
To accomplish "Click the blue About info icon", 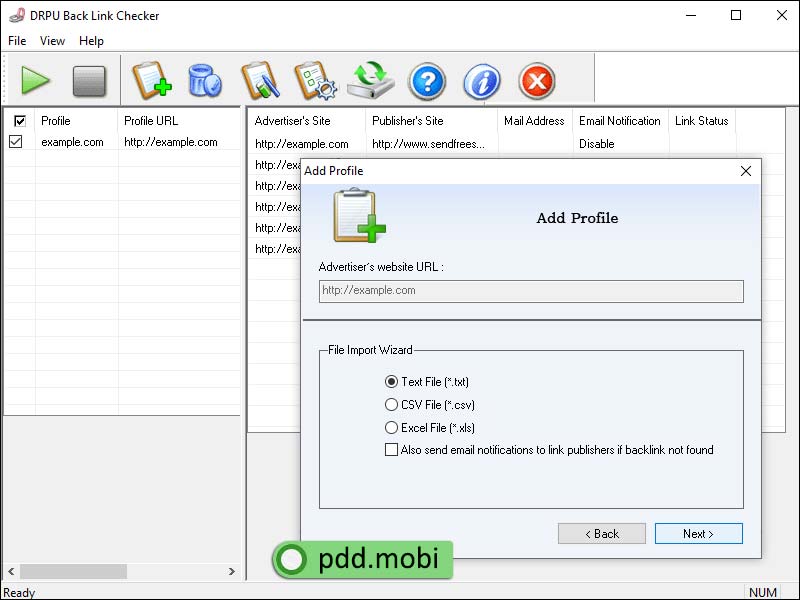I will pos(482,80).
